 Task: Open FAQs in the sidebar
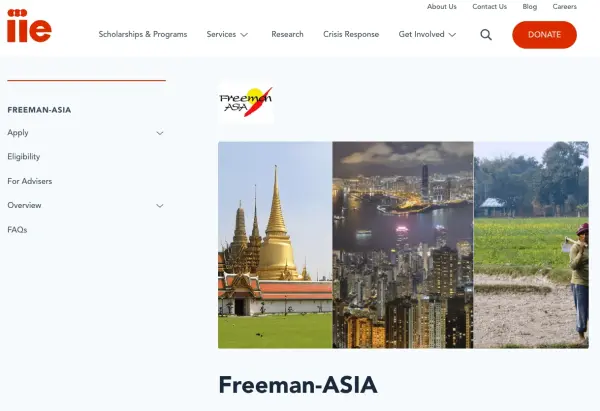[17, 230]
